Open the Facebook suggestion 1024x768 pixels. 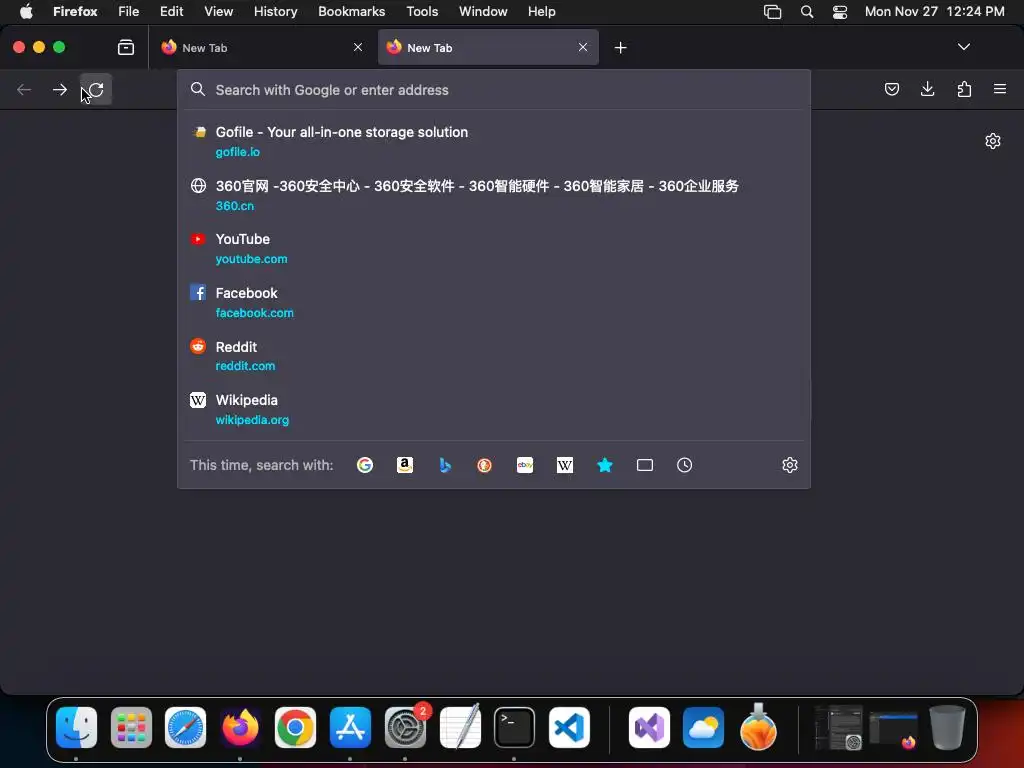coord(494,302)
